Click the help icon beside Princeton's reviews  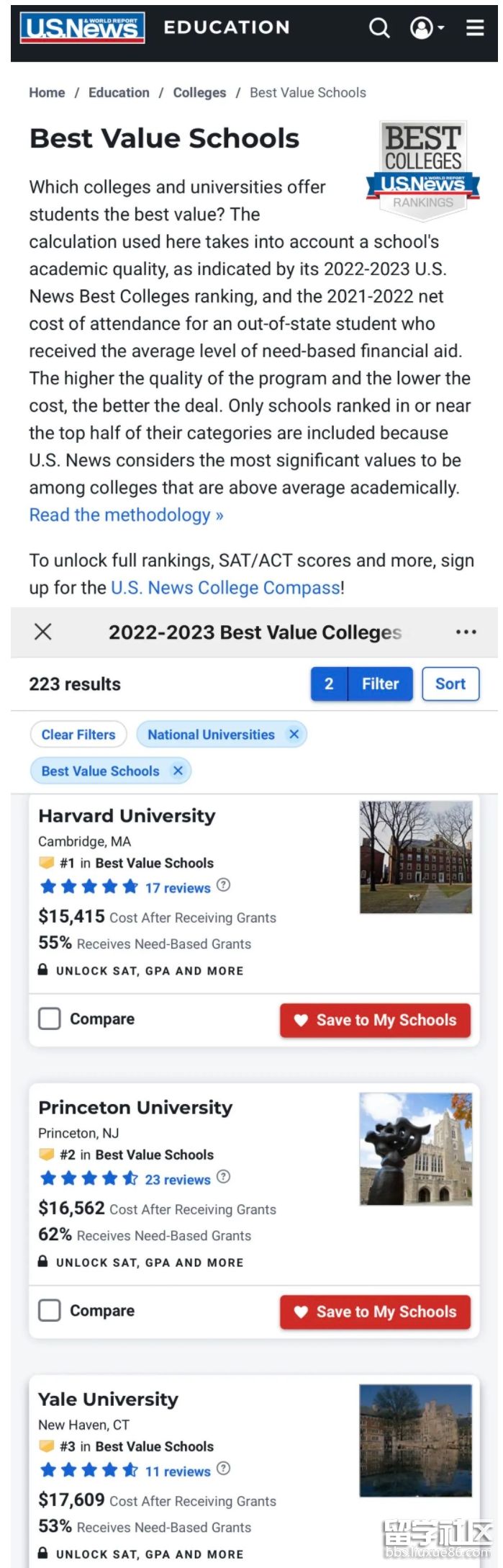click(224, 1177)
